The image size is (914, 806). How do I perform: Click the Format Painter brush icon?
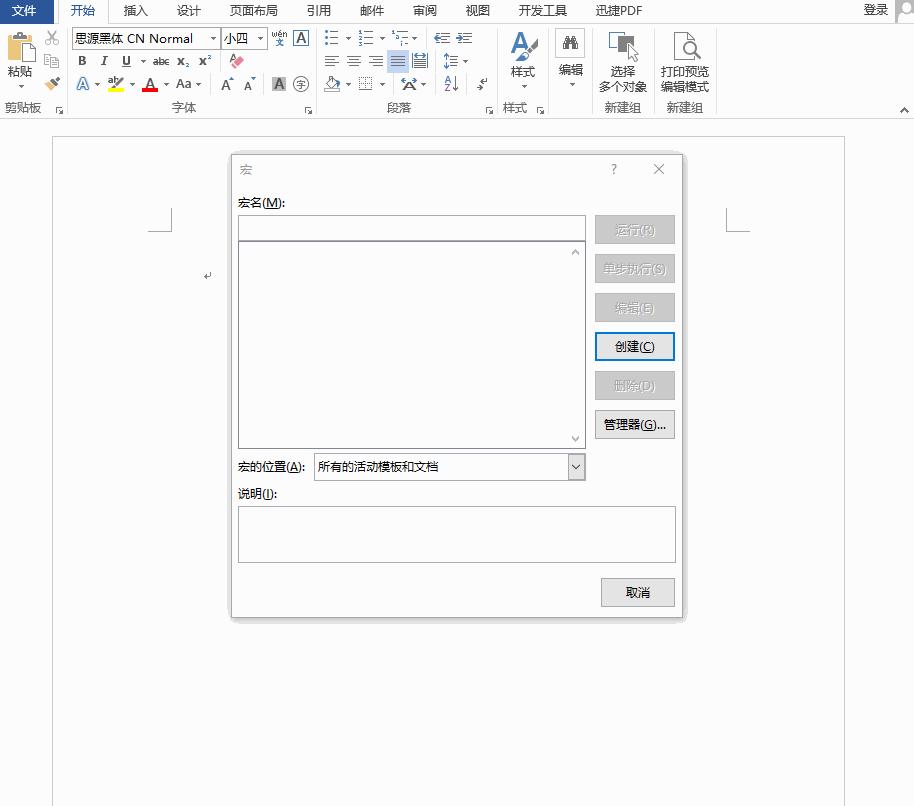tap(52, 84)
